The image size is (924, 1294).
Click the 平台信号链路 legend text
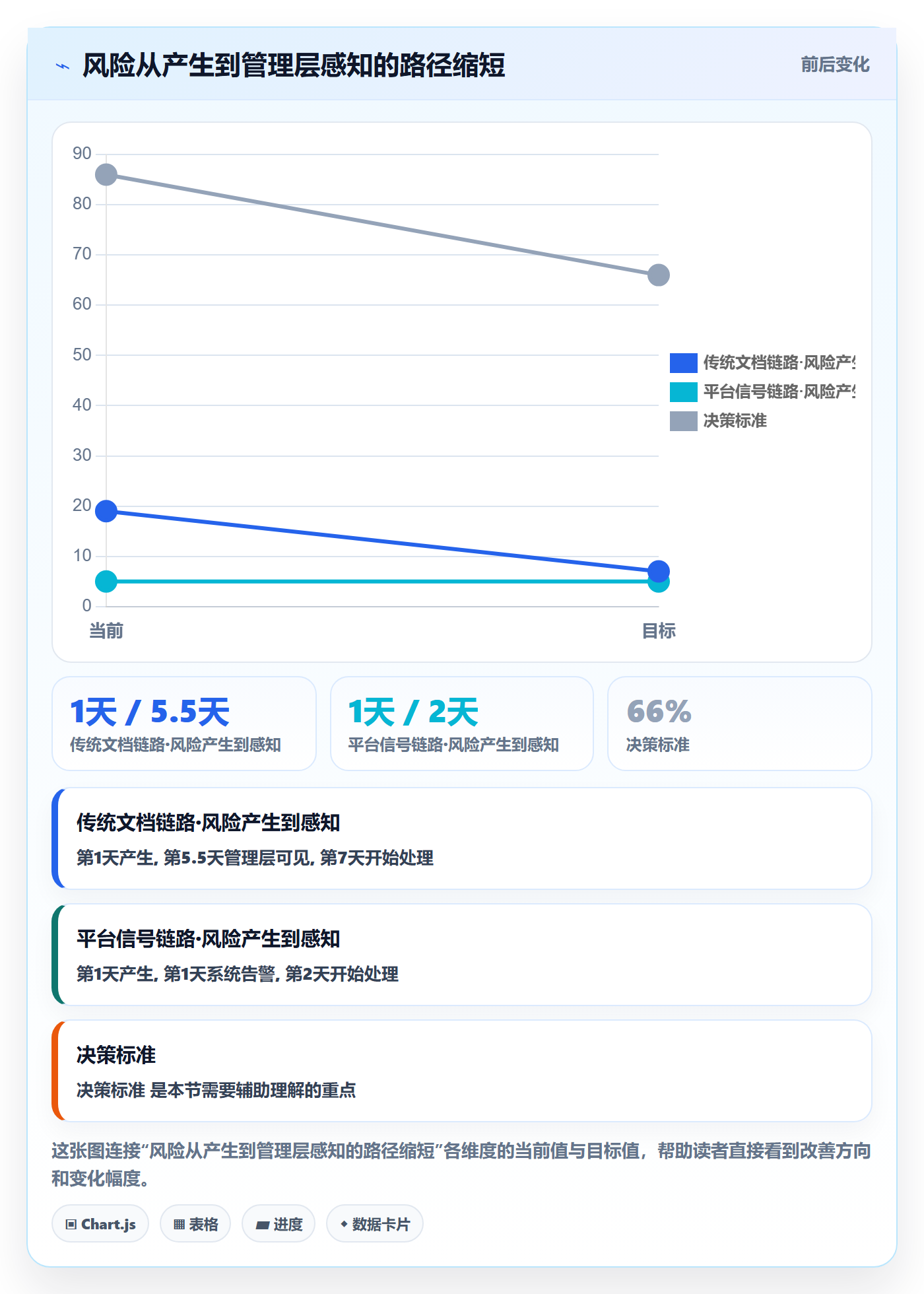pyautogui.click(x=779, y=392)
